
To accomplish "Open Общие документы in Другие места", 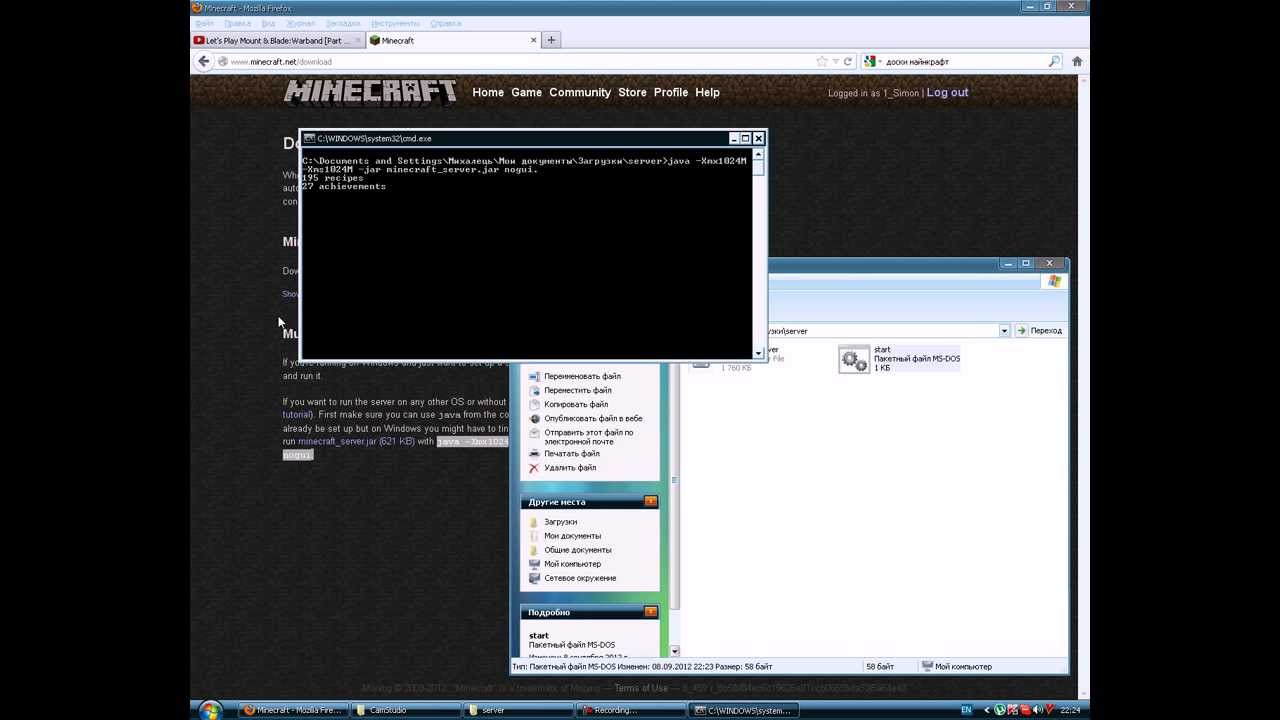I will pyautogui.click(x=570, y=550).
